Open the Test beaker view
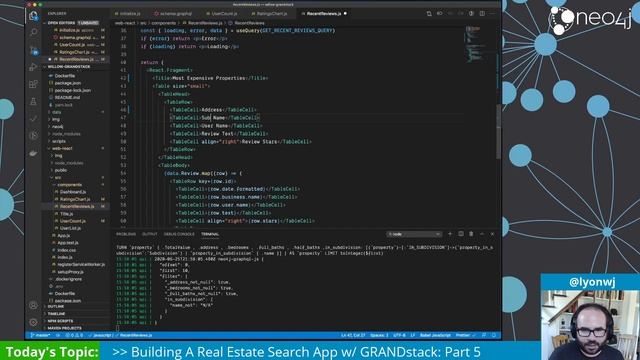Image resolution: width=640 pixels, height=360 pixels. point(33,101)
